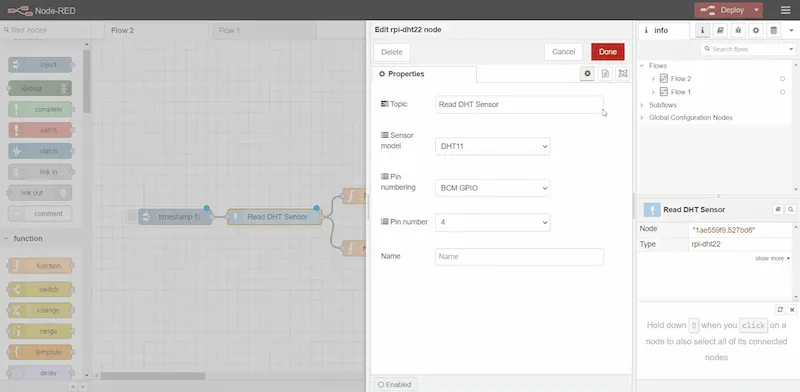The width and height of the screenshot is (800, 392).
Task: Expand Flow 1 in the outline tree
Action: tap(653, 92)
